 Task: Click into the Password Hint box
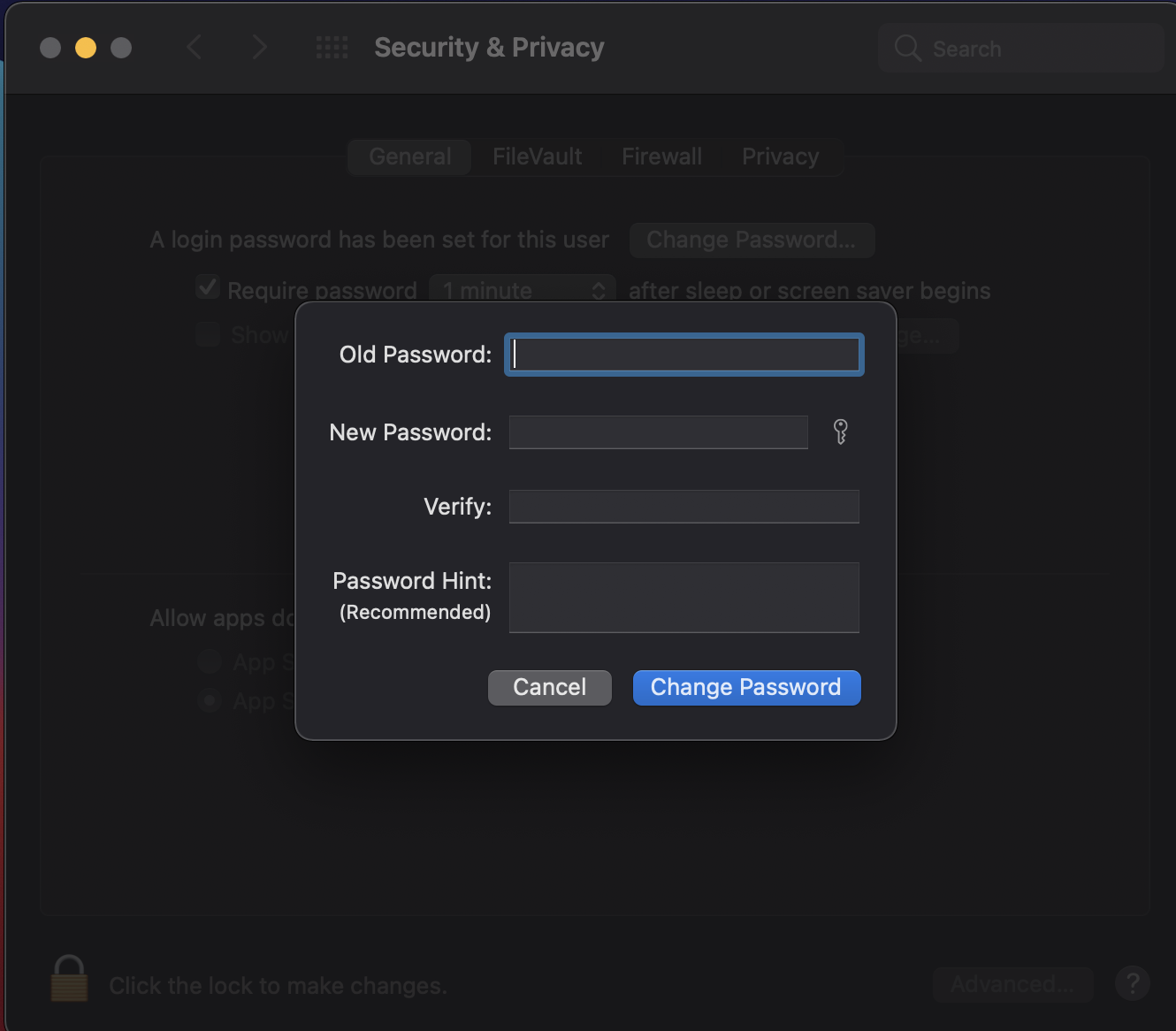pos(683,598)
